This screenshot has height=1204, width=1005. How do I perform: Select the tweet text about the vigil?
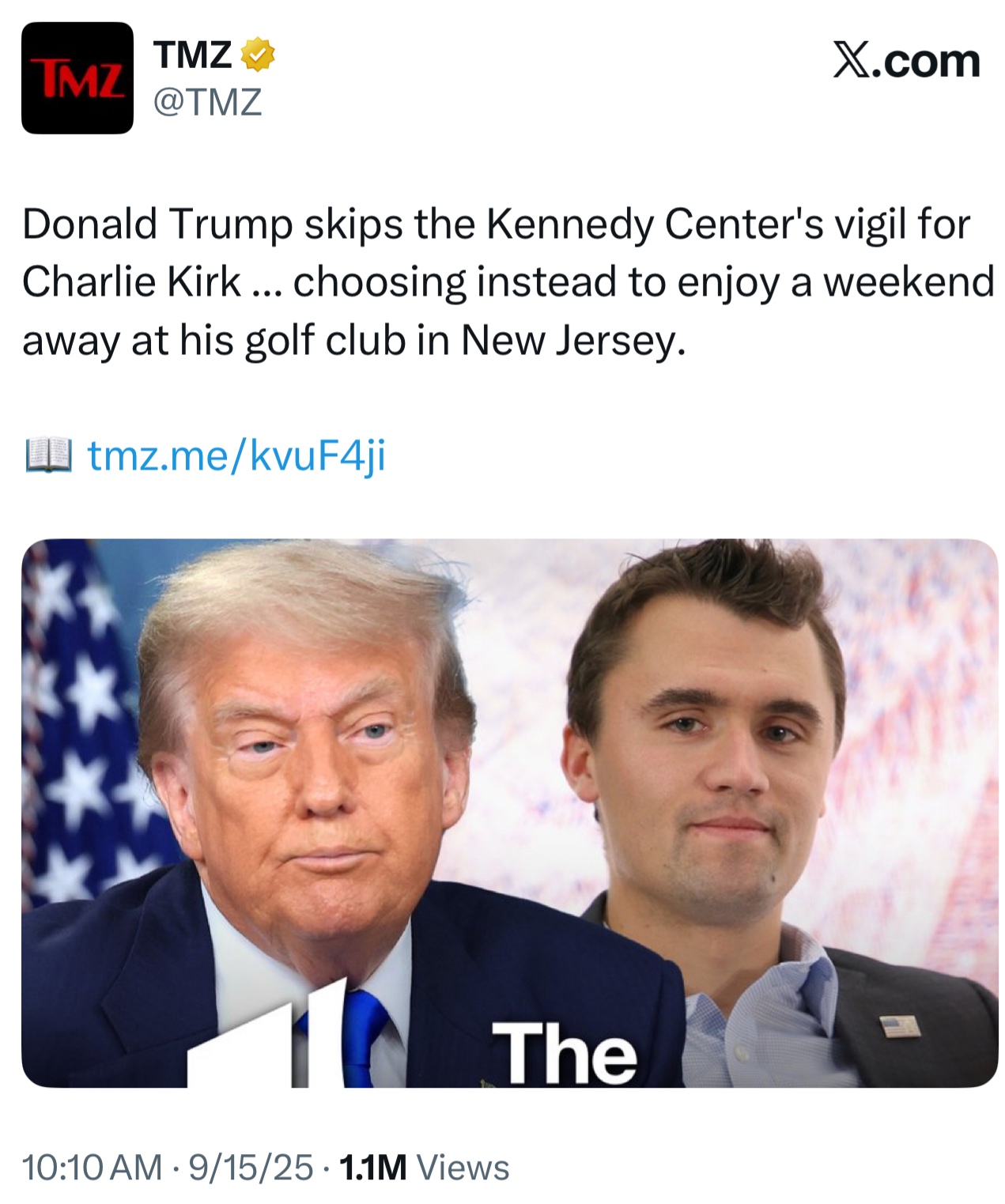tap(506, 282)
